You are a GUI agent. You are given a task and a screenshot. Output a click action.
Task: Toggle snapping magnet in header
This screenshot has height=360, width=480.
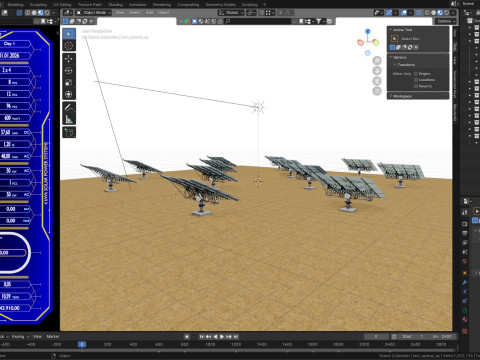point(261,13)
